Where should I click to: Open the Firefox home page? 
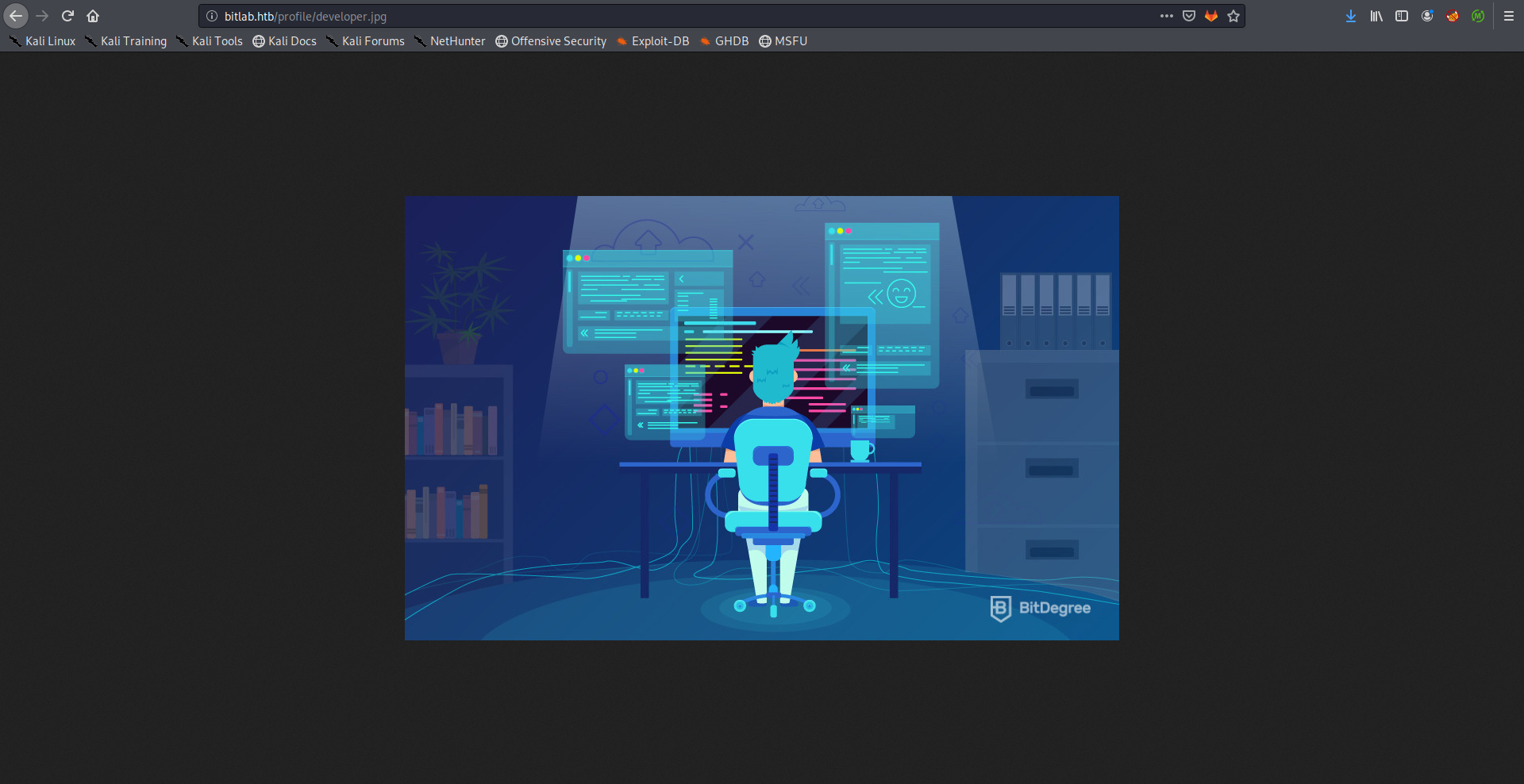(93, 16)
